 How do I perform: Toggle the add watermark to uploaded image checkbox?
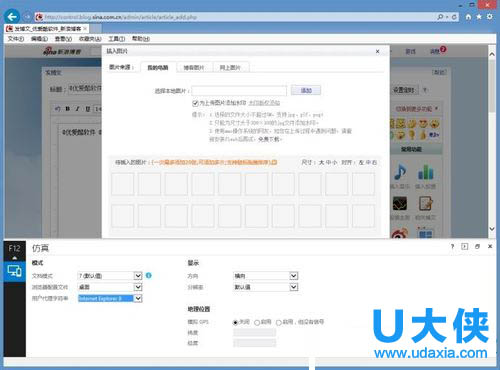click(195, 103)
